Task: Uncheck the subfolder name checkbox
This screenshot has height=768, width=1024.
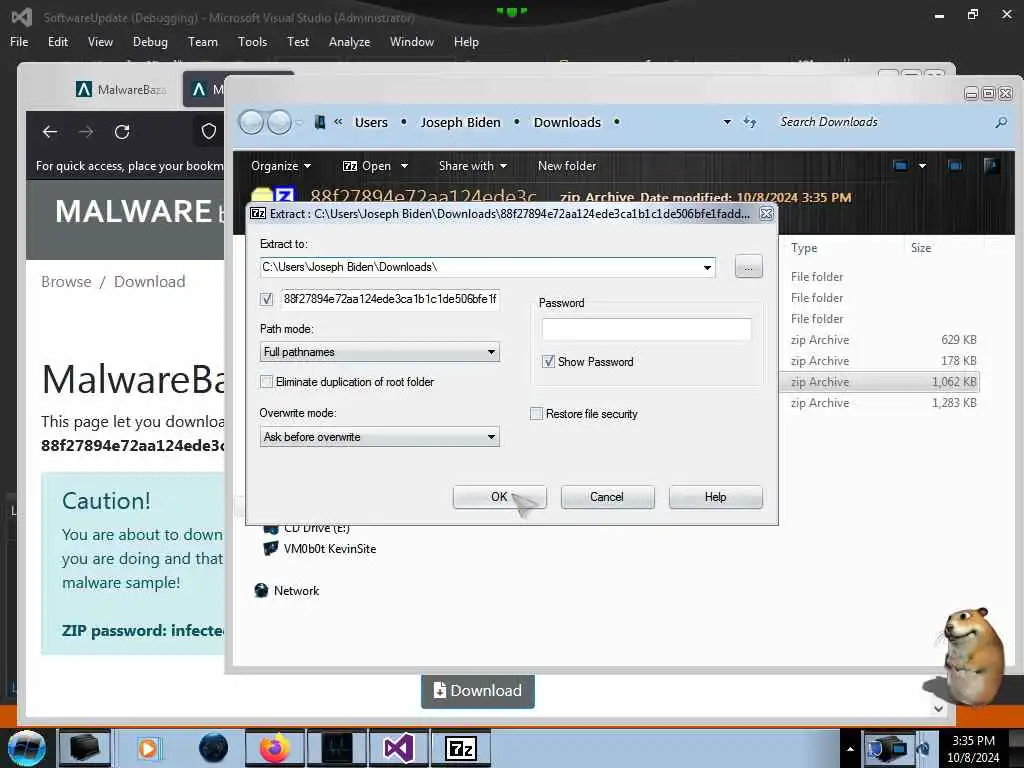Action: (266, 299)
